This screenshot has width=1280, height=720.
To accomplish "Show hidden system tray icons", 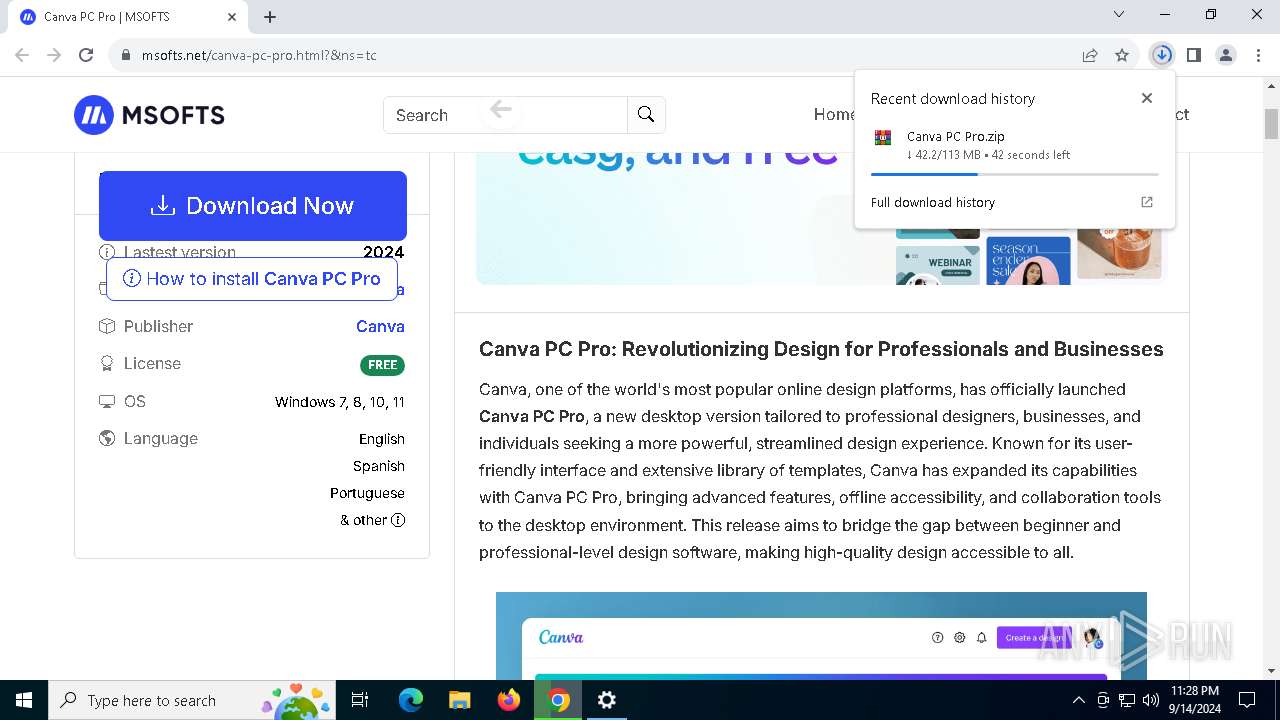I will coord(1078,700).
